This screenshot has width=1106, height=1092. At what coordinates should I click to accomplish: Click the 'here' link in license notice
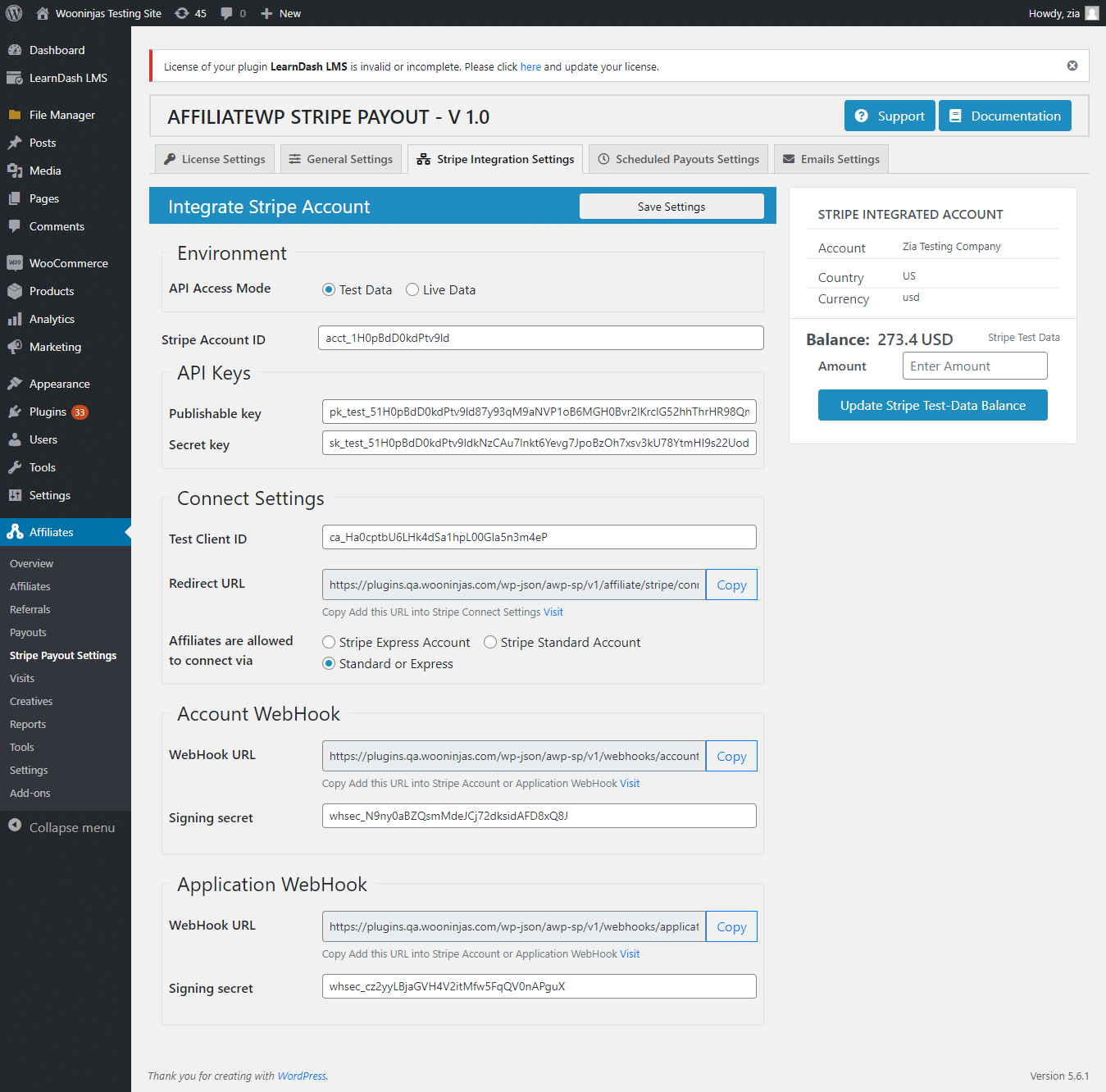click(530, 66)
